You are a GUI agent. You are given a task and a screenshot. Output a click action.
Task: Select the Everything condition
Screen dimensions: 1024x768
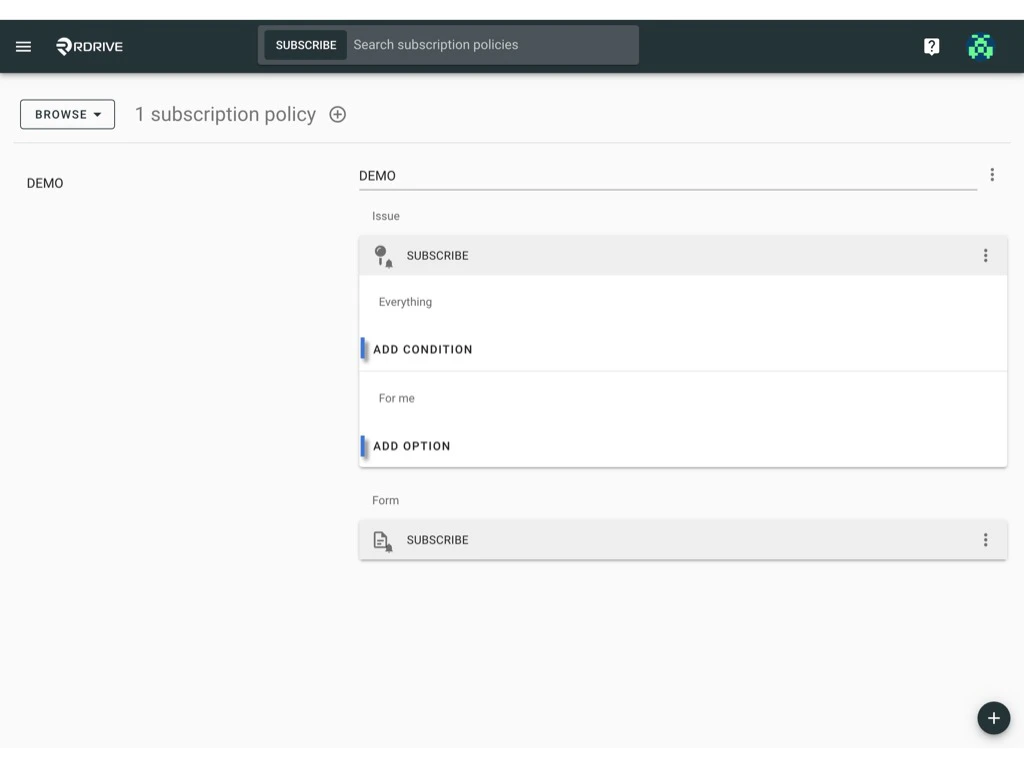pyautogui.click(x=405, y=301)
